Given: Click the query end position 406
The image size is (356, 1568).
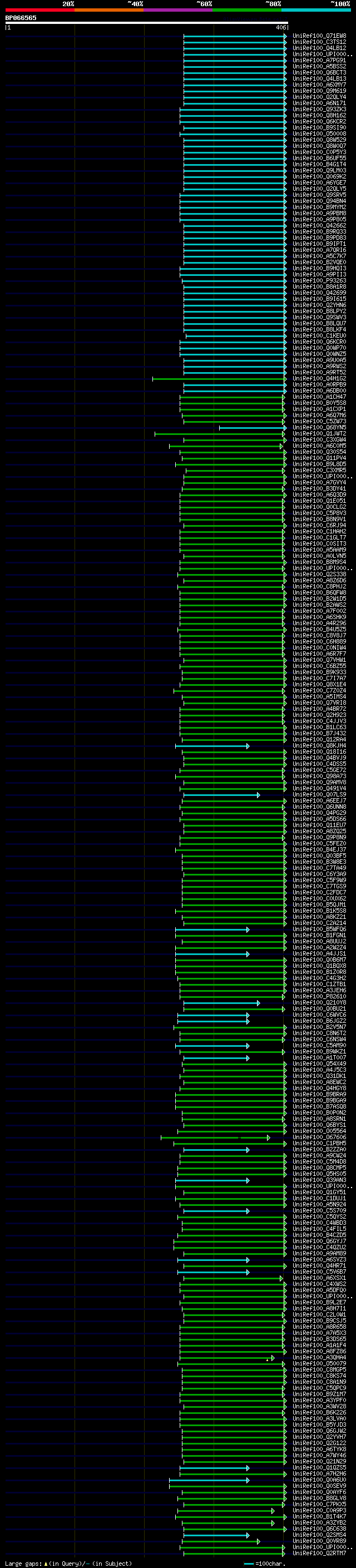Looking at the screenshot, I should coord(280,27).
